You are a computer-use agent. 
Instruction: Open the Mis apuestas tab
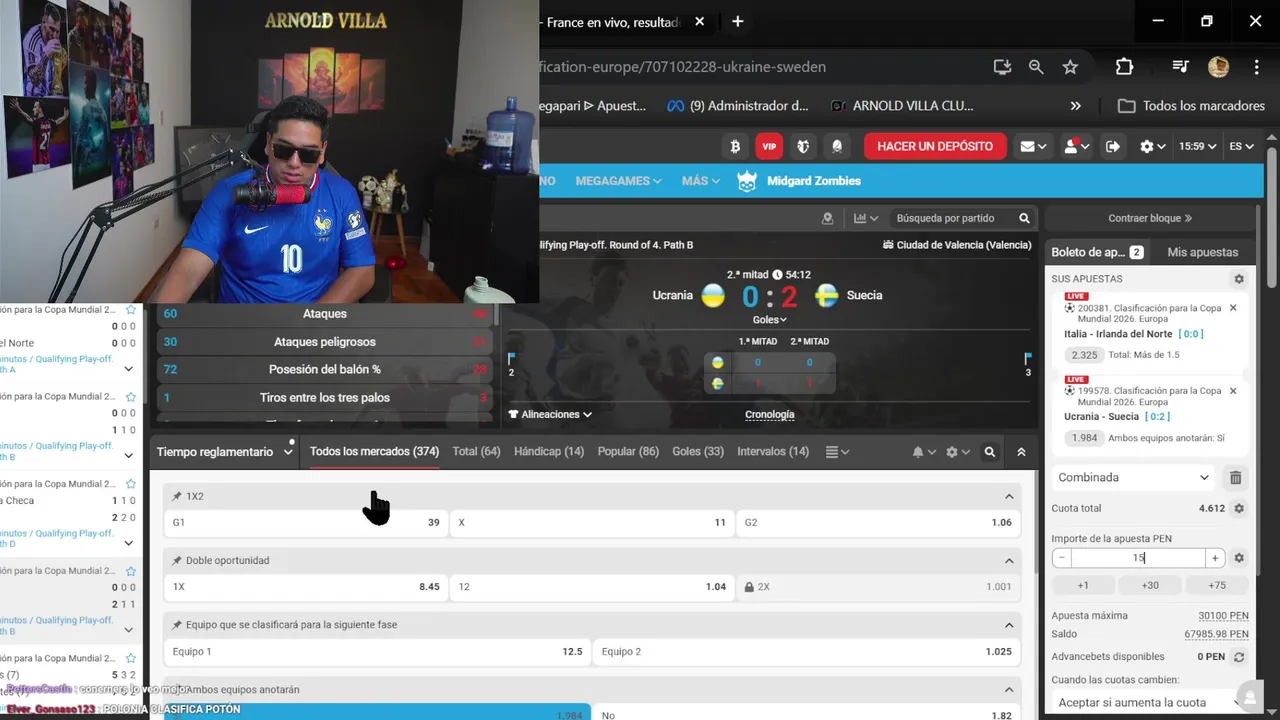[1203, 252]
